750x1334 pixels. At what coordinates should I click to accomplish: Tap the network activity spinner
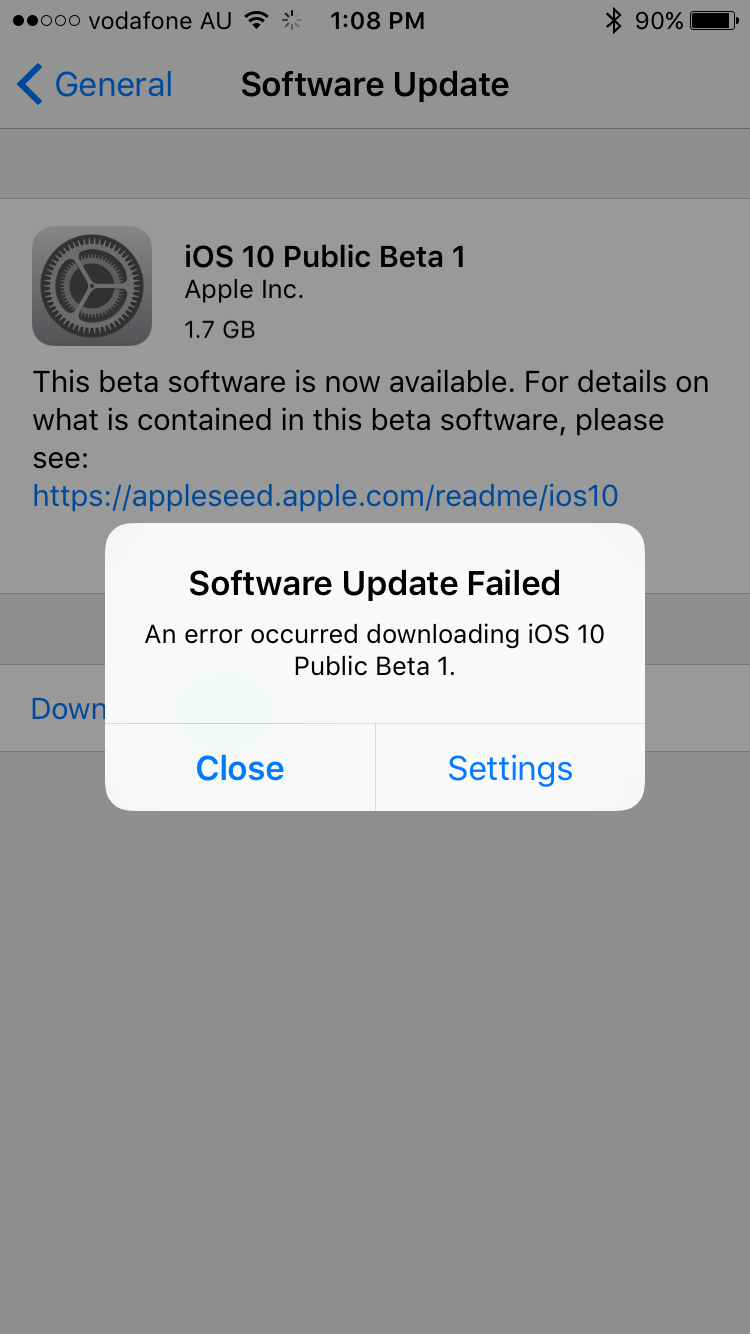coord(292,20)
